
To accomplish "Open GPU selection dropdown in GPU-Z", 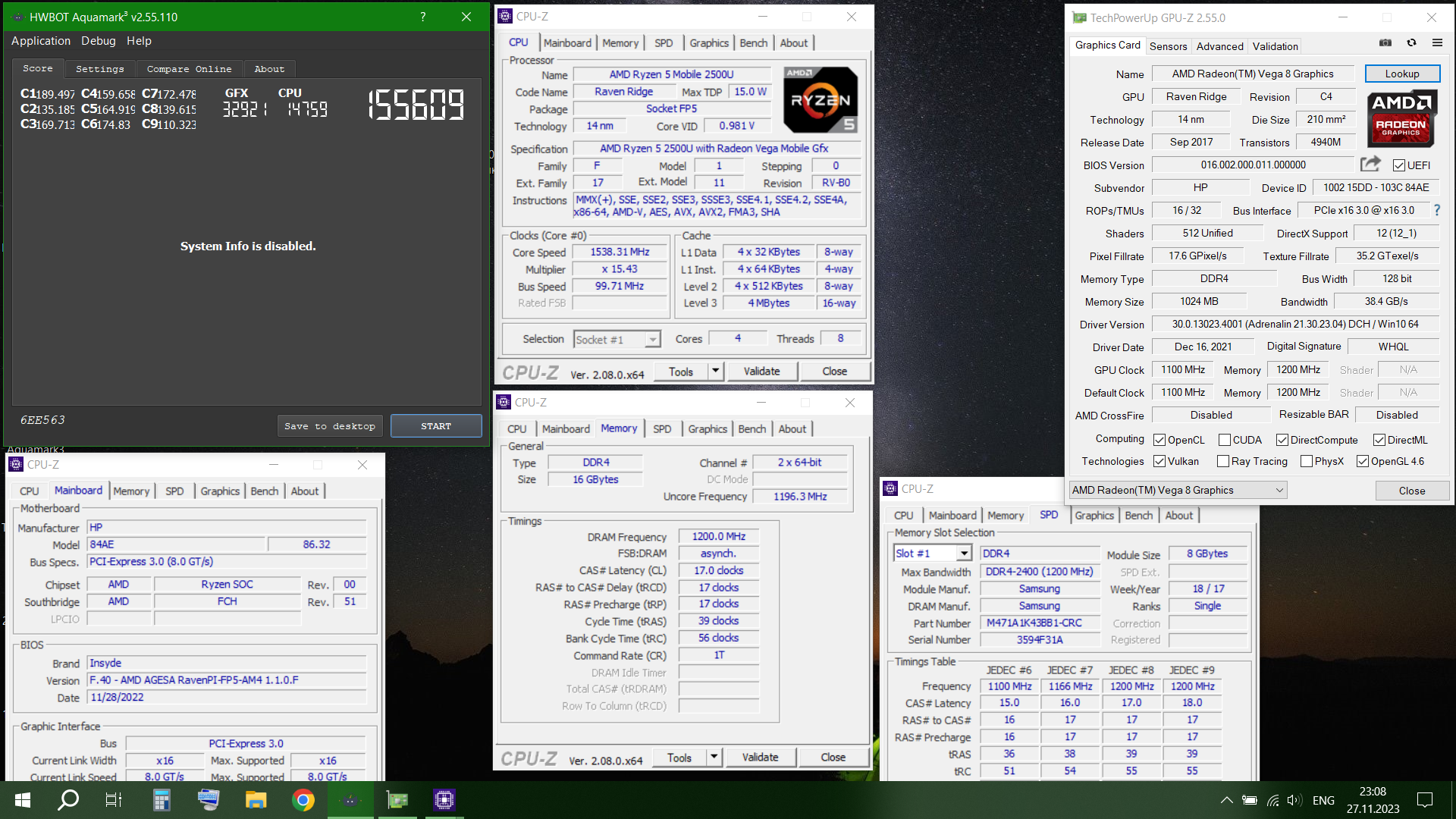I will coord(1178,490).
